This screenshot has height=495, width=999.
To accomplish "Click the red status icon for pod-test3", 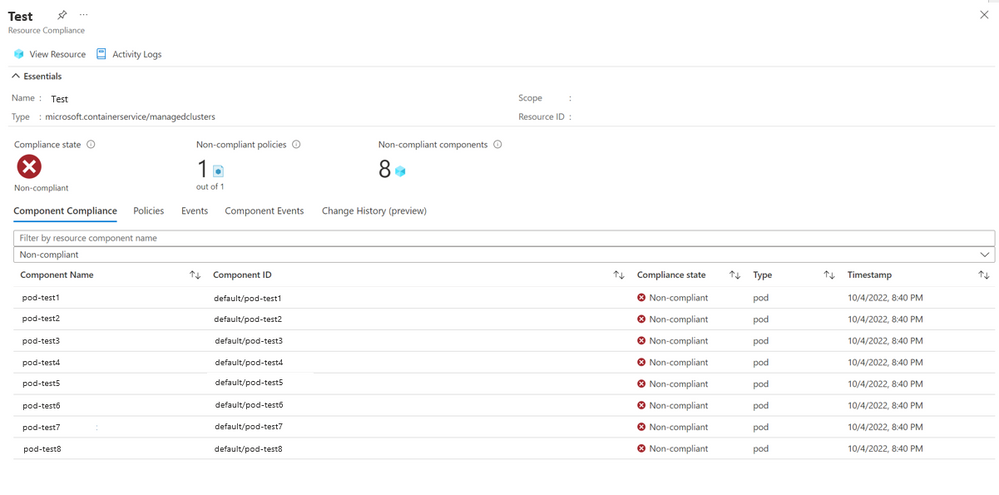I will (x=642, y=341).
